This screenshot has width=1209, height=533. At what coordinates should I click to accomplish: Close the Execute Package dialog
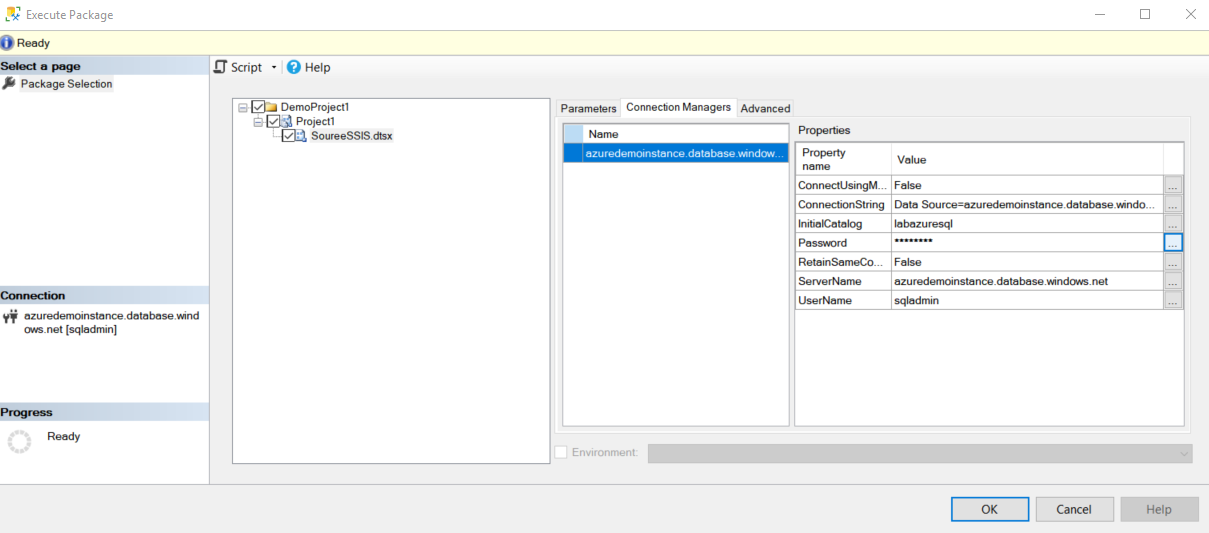1190,14
